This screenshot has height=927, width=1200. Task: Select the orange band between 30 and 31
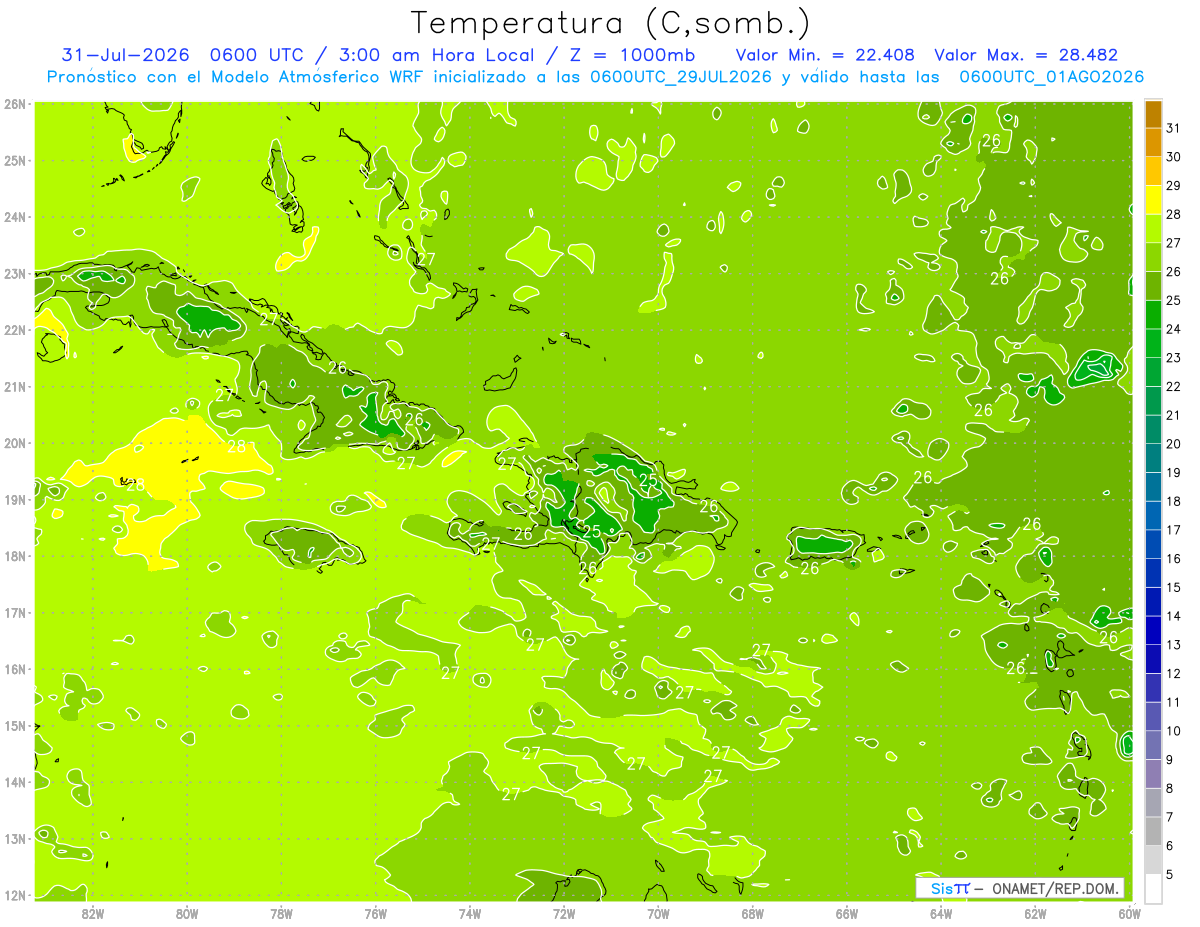click(1153, 143)
